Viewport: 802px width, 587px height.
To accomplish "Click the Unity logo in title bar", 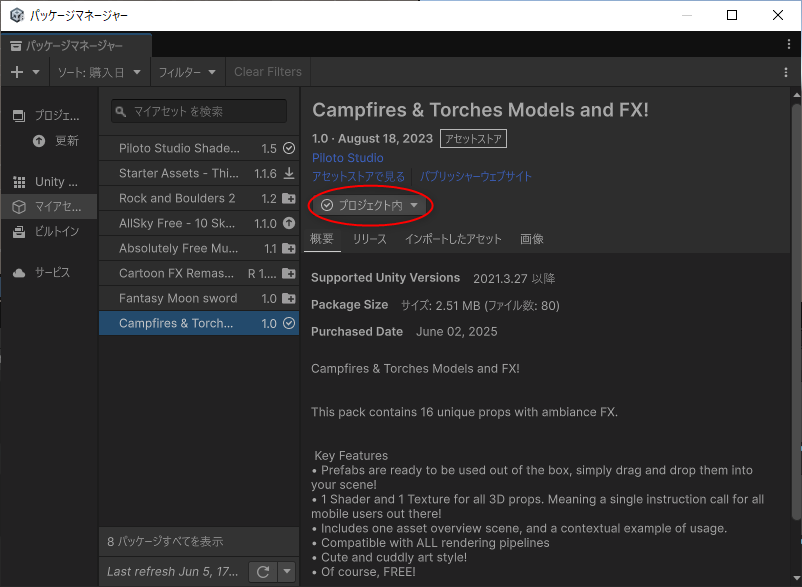I will tap(16, 15).
